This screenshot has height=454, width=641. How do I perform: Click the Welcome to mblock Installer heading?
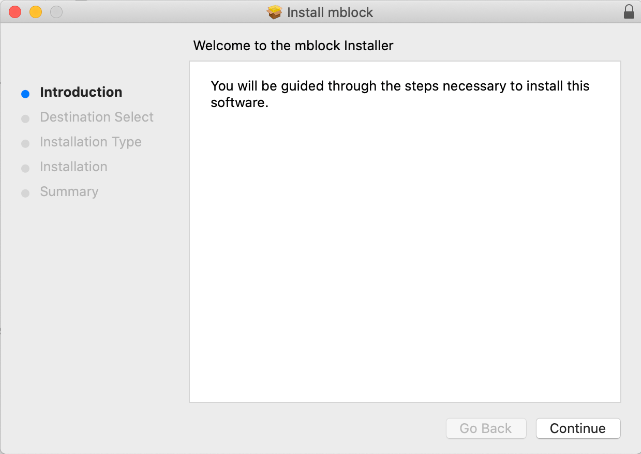point(293,45)
